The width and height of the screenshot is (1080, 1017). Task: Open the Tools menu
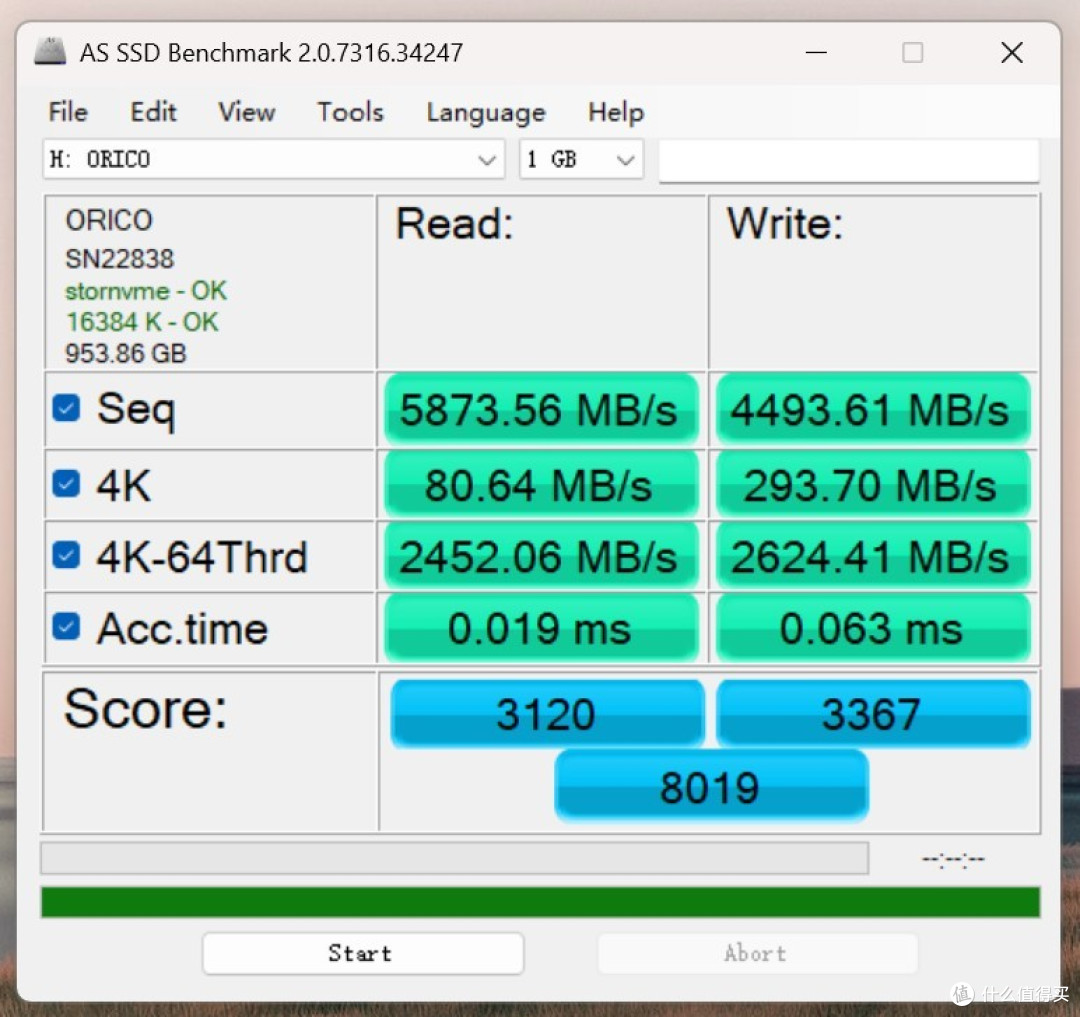point(350,112)
